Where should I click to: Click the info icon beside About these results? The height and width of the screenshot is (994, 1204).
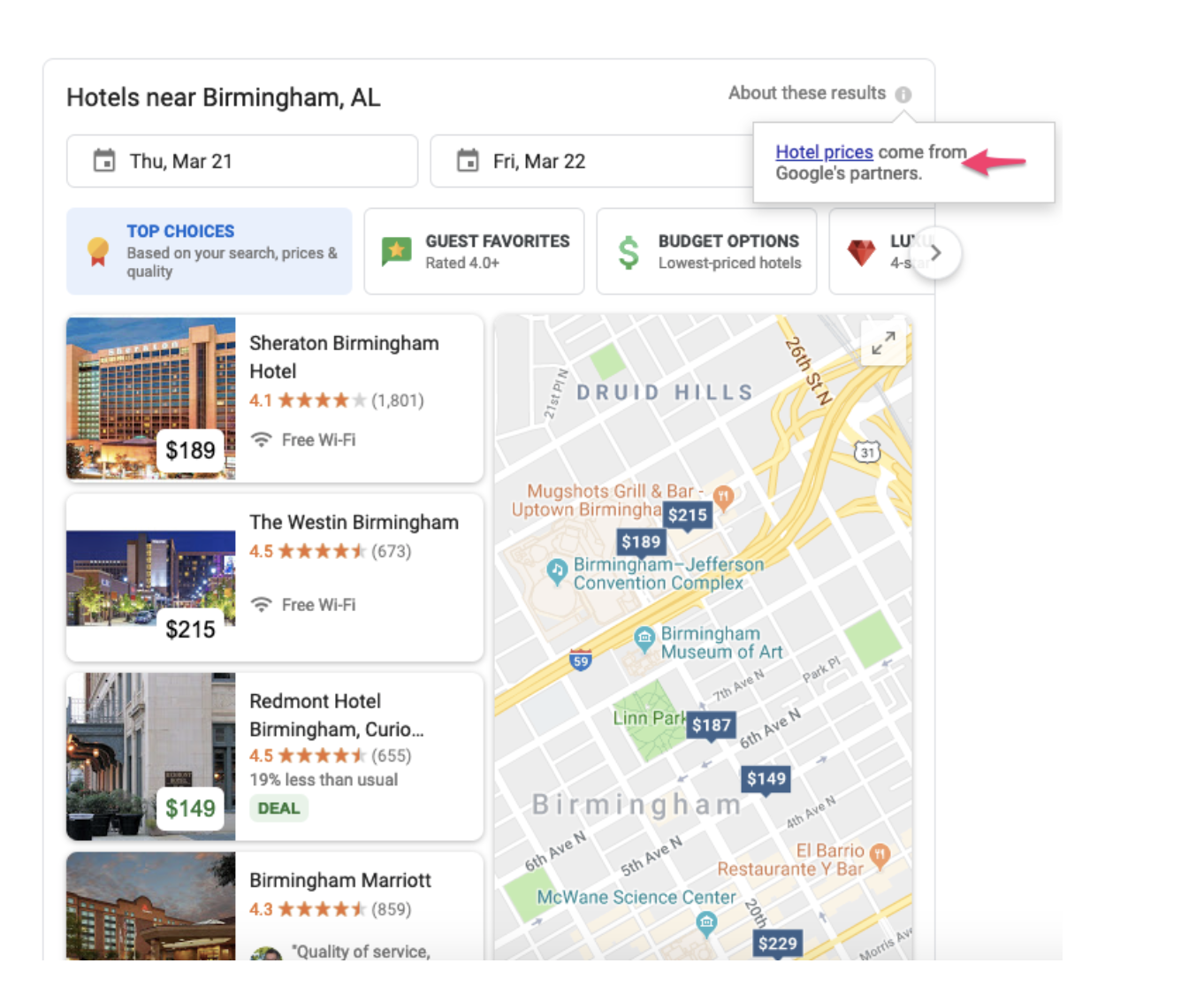click(903, 95)
